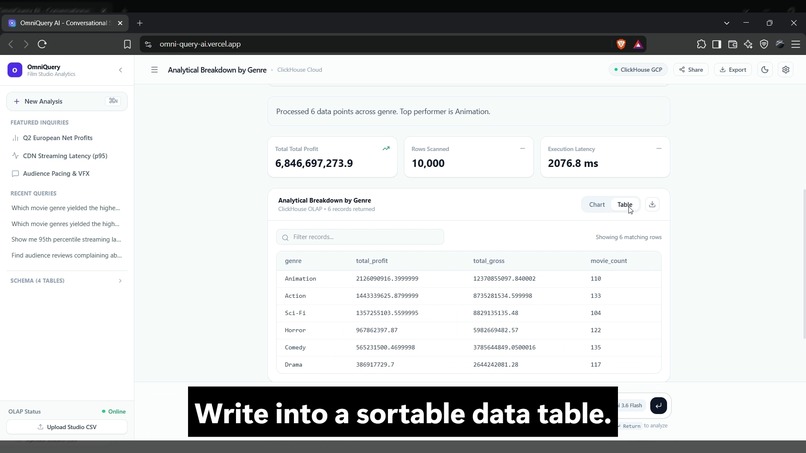Open the Brave Wallet icon

pyautogui.click(x=732, y=44)
